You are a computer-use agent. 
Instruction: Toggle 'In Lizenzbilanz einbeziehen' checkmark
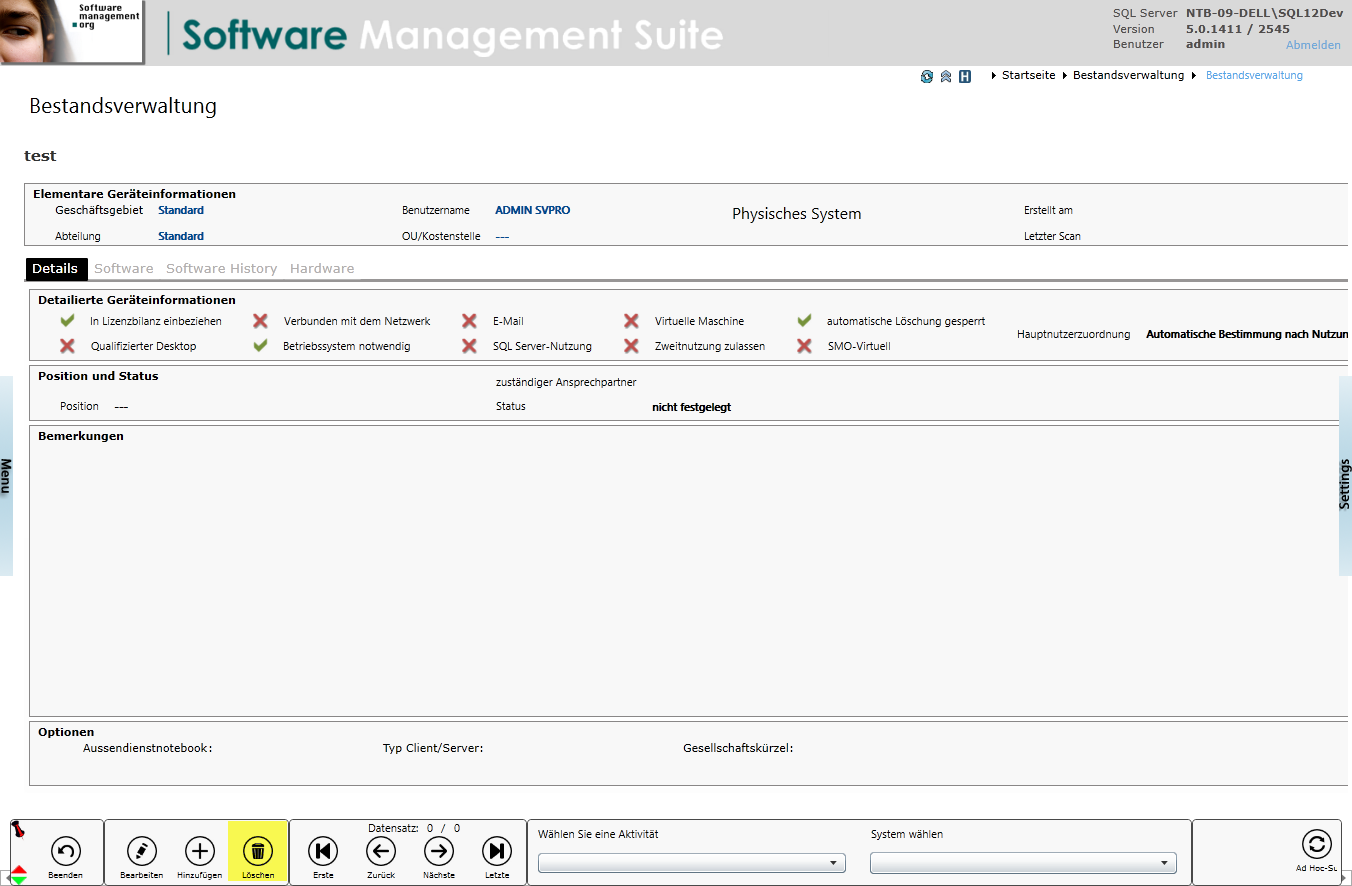[x=68, y=321]
